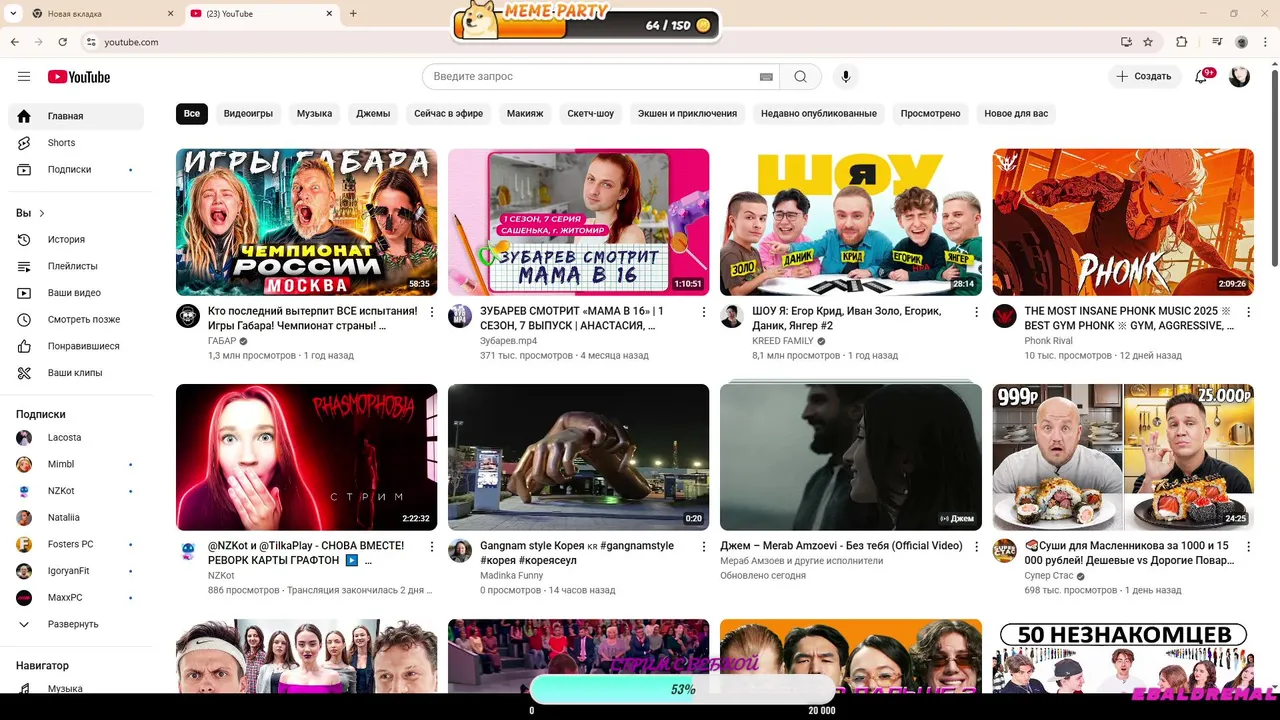
Task: Expand the Вы section chevron
Action: (x=41, y=213)
